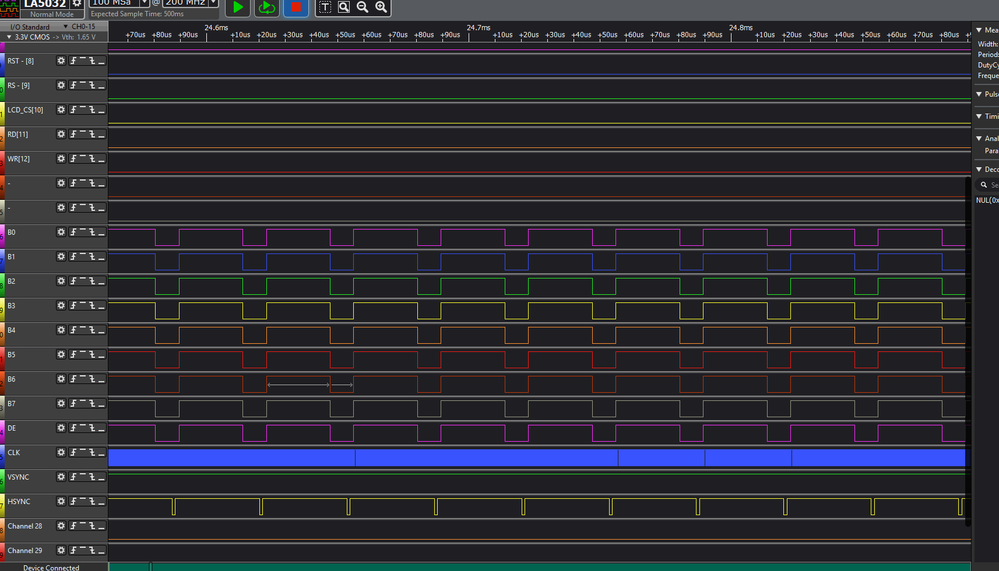Open settings gear for the VSYNC channel
999x571 pixels.
pyautogui.click(x=61, y=477)
